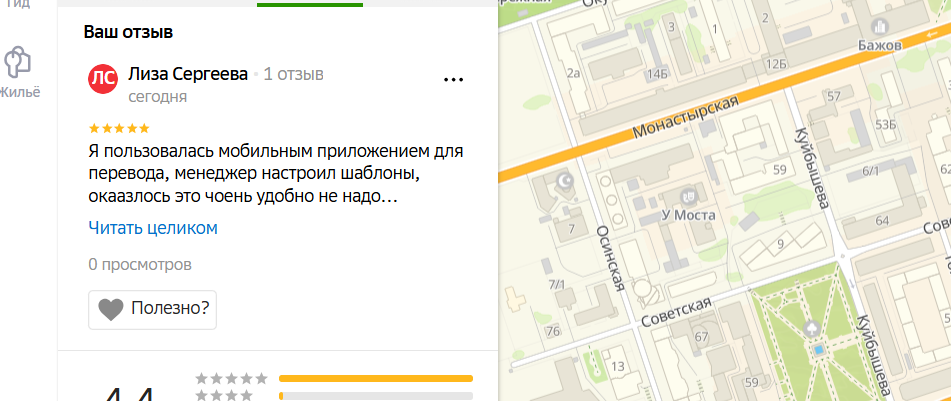Screen dimensions: 951x401
Task: Click building number 12Б on map
Action: click(776, 64)
